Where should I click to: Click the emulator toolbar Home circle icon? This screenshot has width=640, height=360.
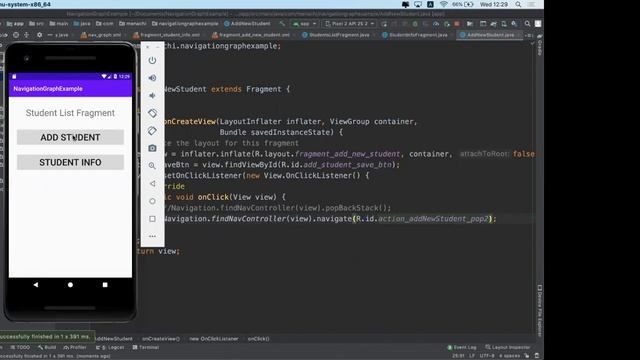[x=152, y=201]
